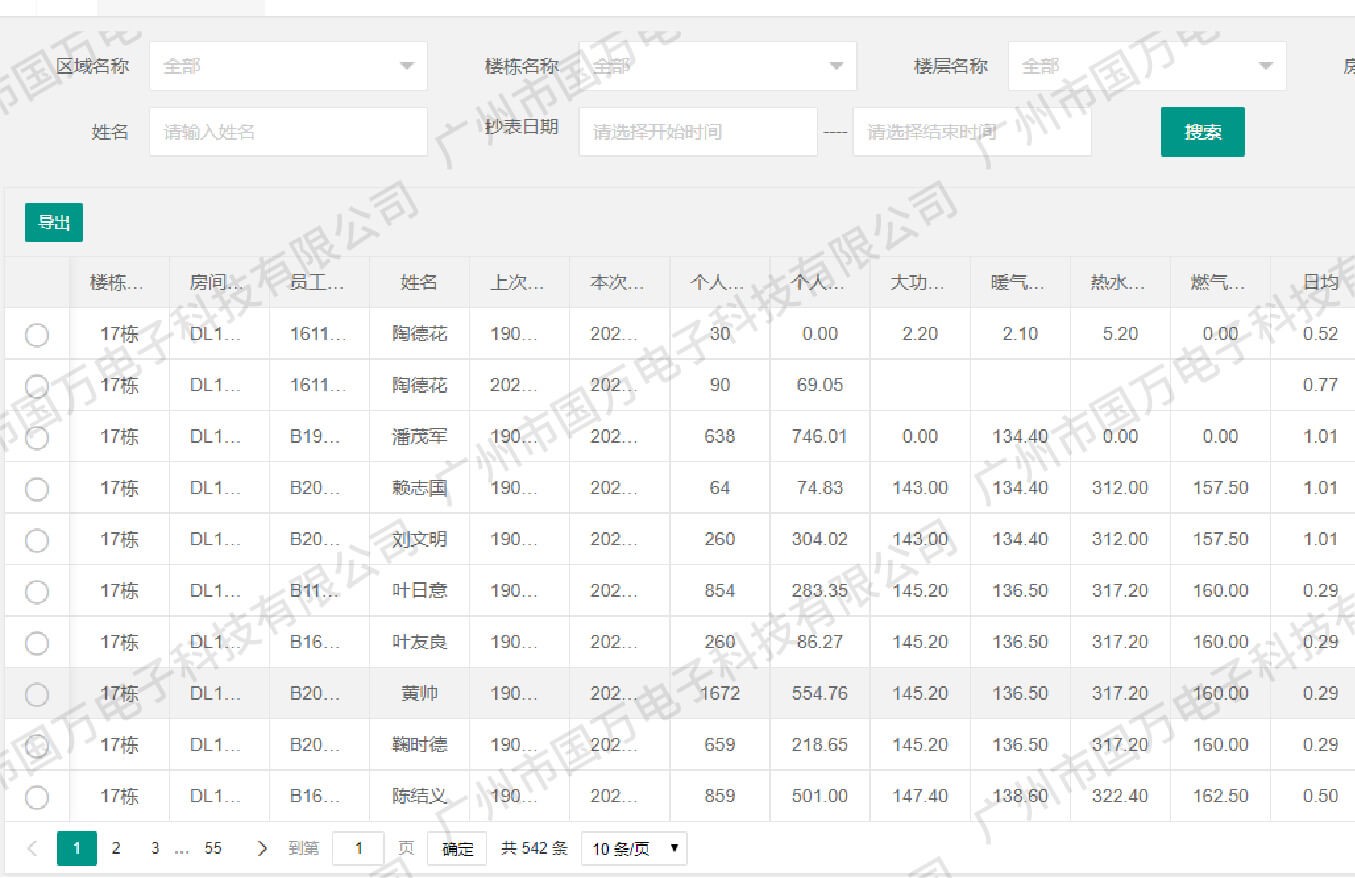Open the 10条/页 page size selector
This screenshot has height=878, width=1355.
tap(634, 849)
